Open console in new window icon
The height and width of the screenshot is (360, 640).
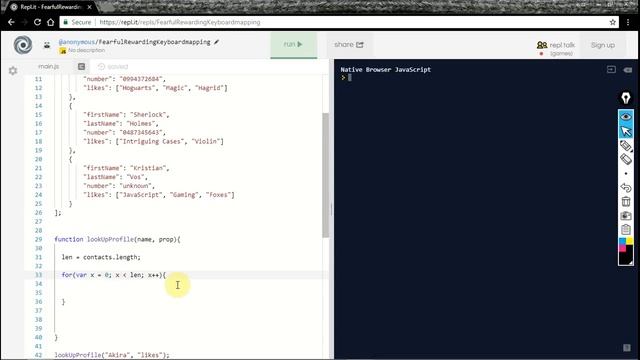[611, 69]
